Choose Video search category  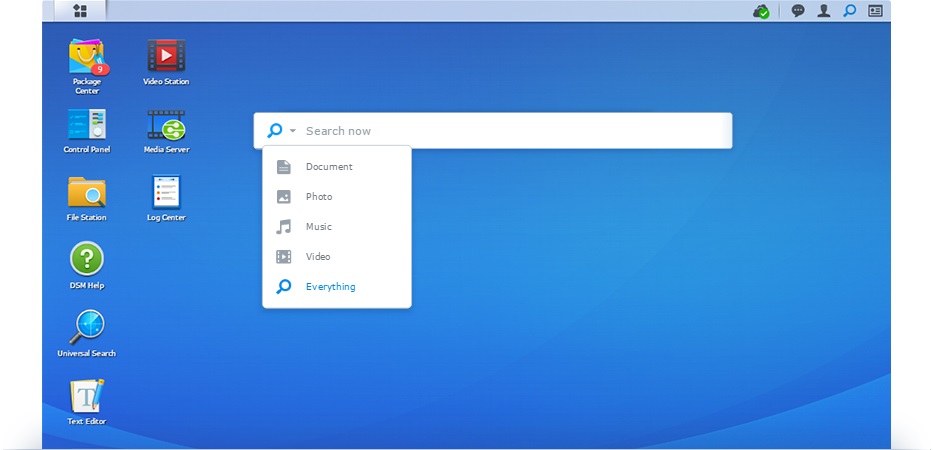click(x=337, y=257)
